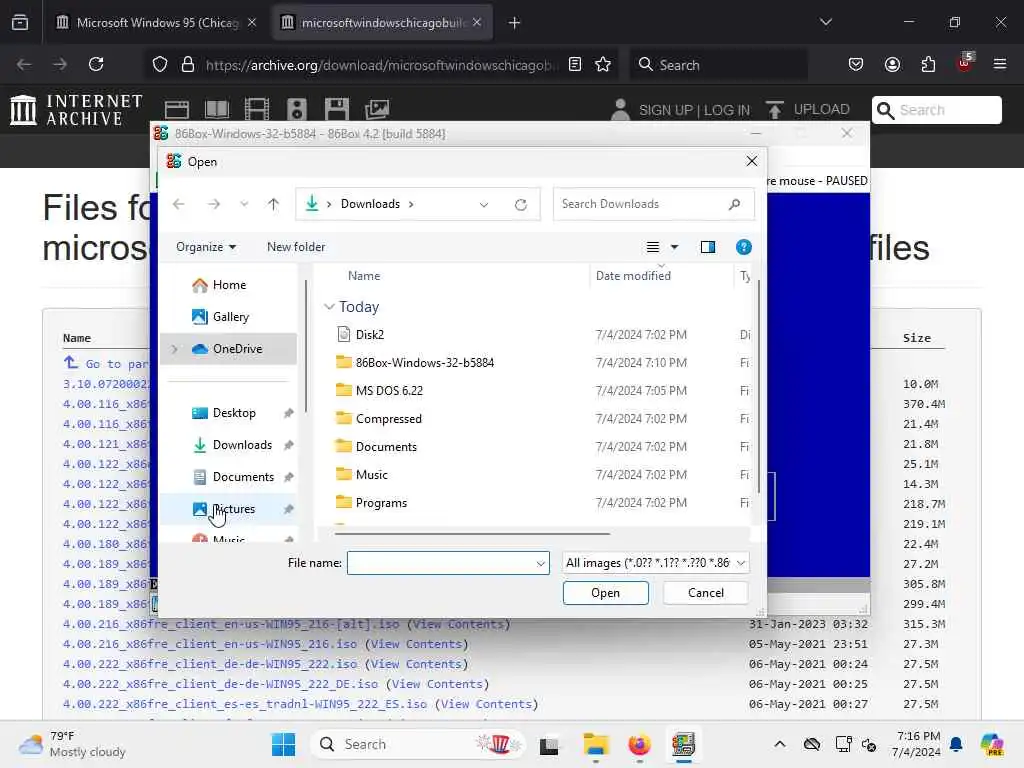Viewport: 1024px width, 768px height.
Task: Switch to microsoftwindowschicagobuild browser tab
Action: (382, 23)
